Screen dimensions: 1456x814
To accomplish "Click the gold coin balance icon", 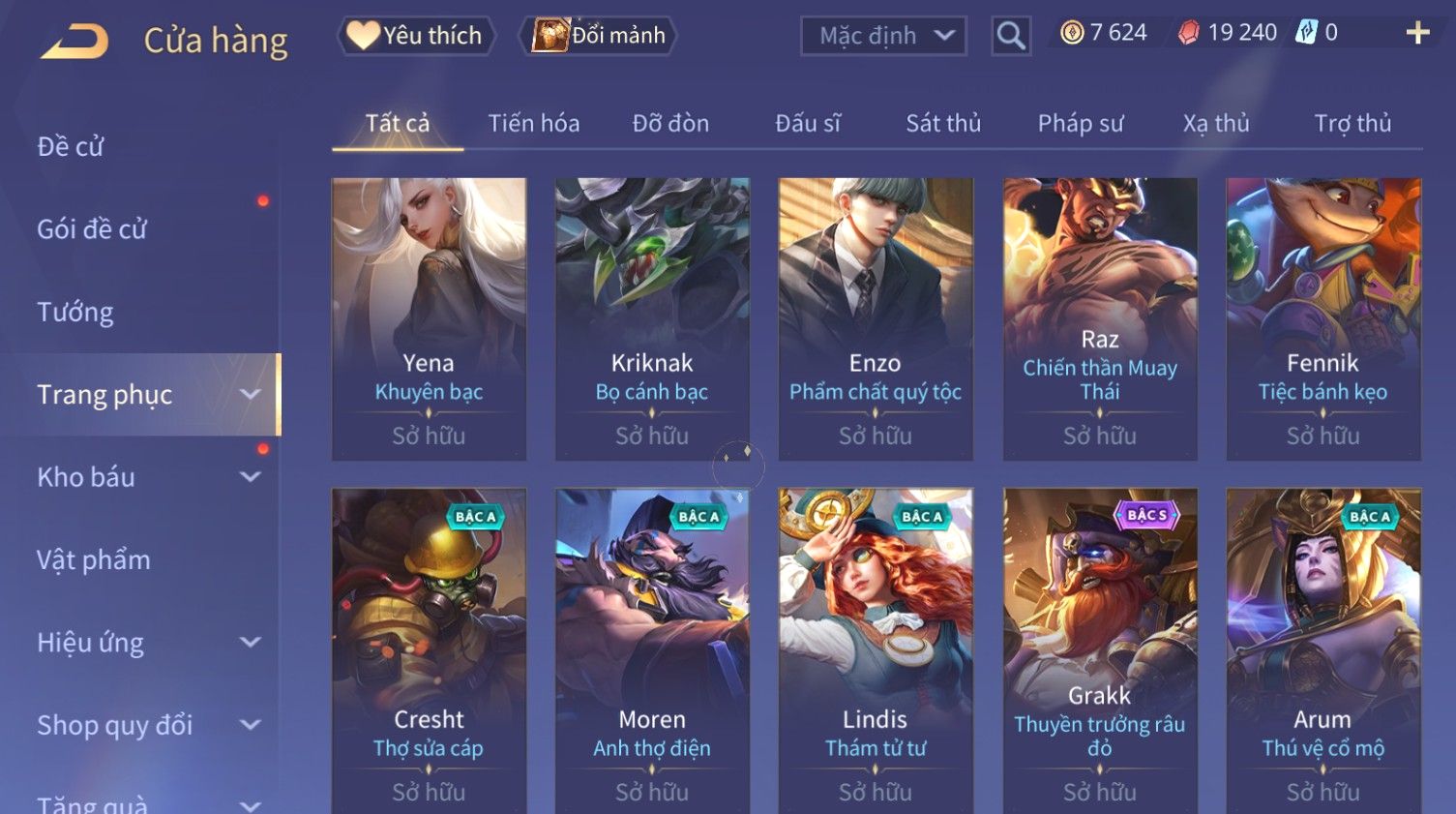I will point(1072,33).
